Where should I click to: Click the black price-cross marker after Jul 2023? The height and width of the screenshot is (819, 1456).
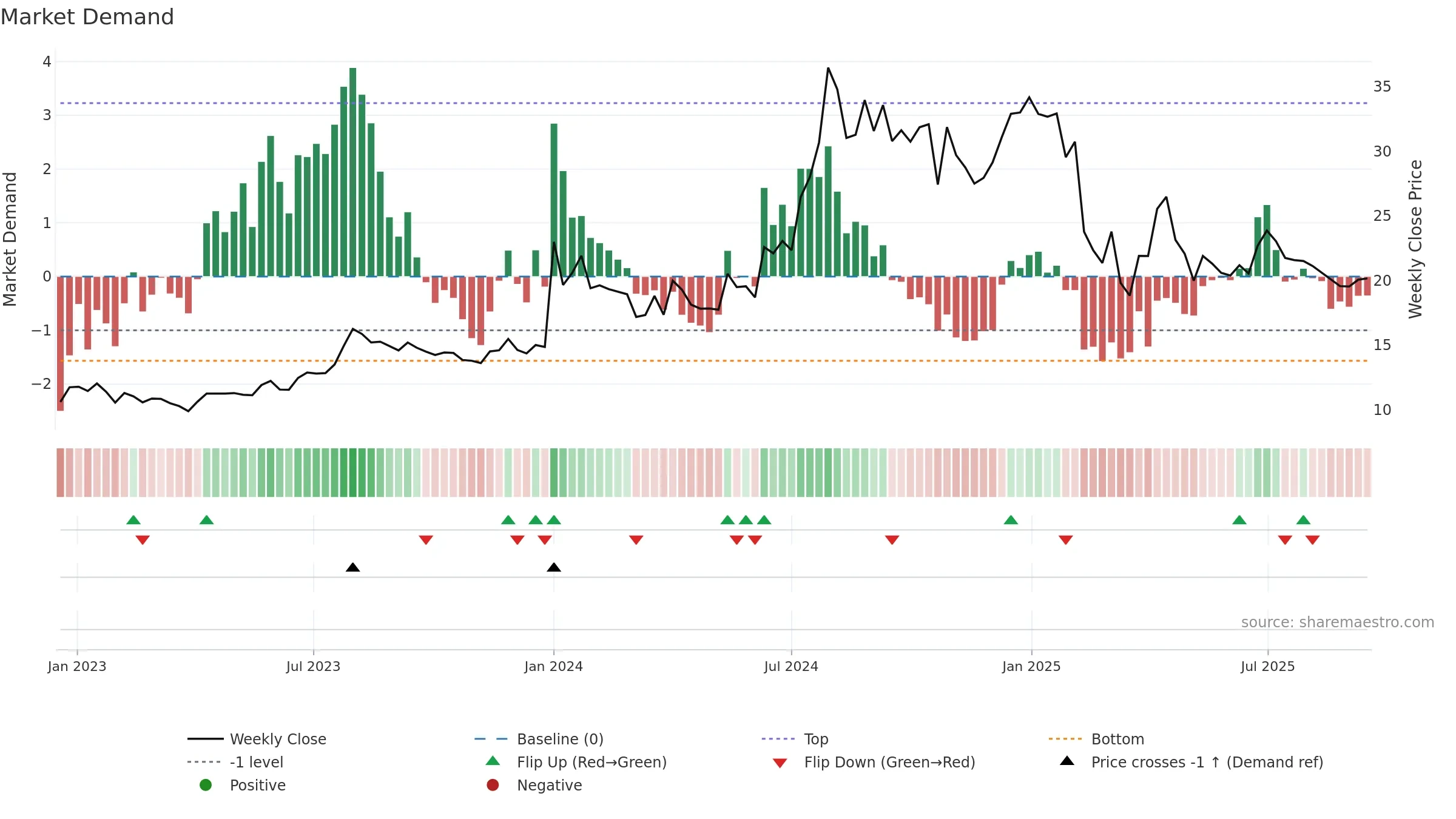coord(353,567)
